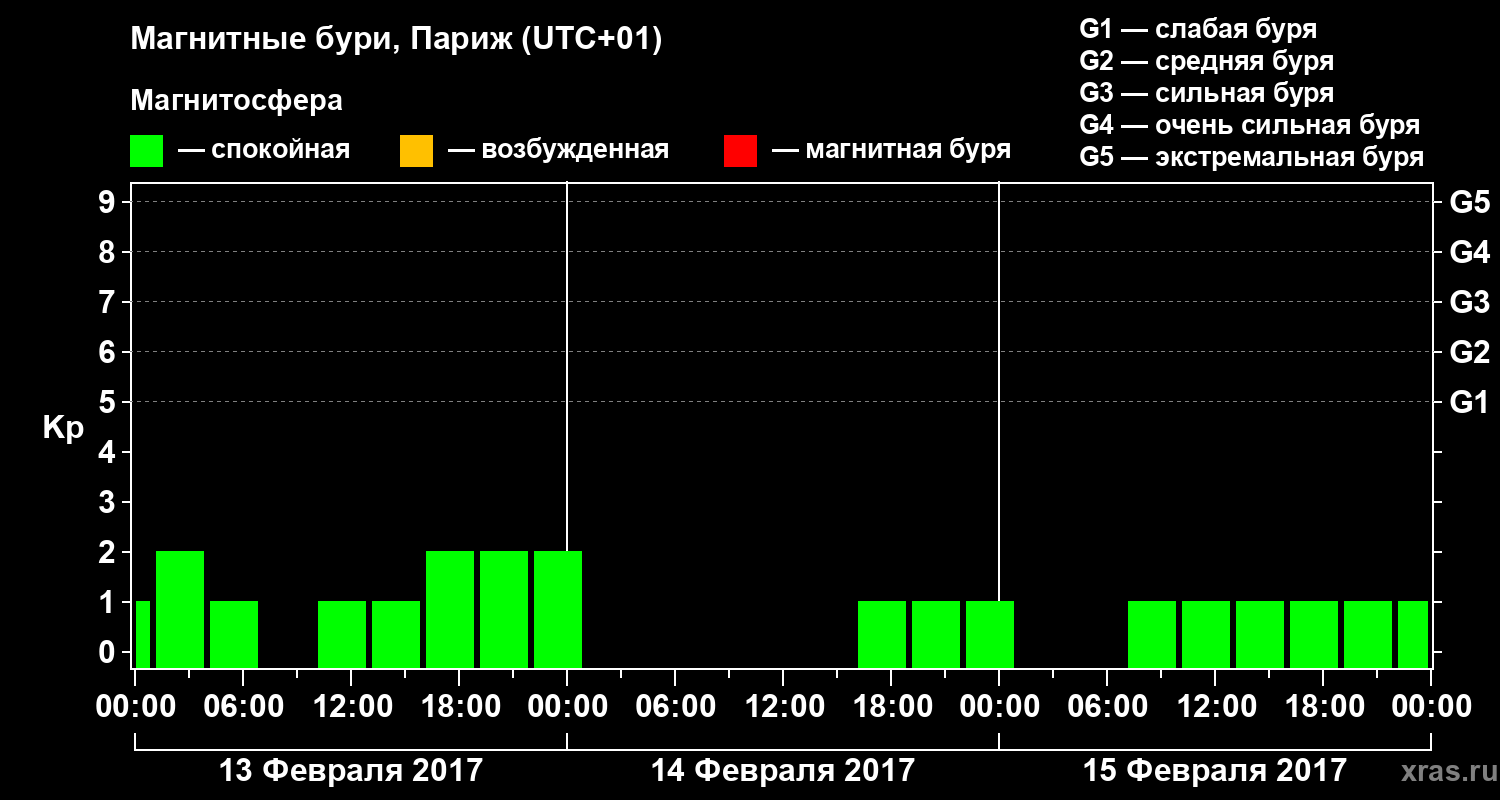Click the '12:00' tick label for 13 February
Viewport: 1500px width, 800px height.
coord(351,707)
